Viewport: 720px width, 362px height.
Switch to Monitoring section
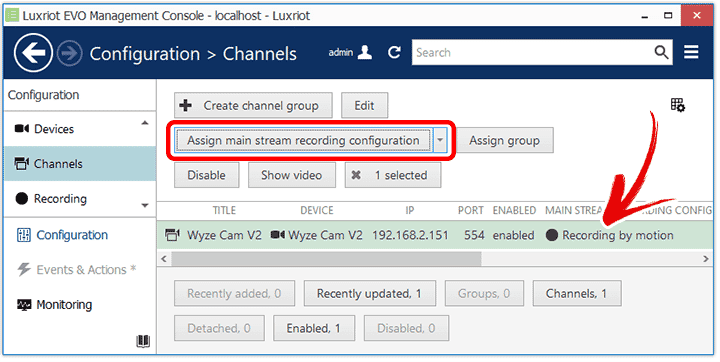(54, 305)
